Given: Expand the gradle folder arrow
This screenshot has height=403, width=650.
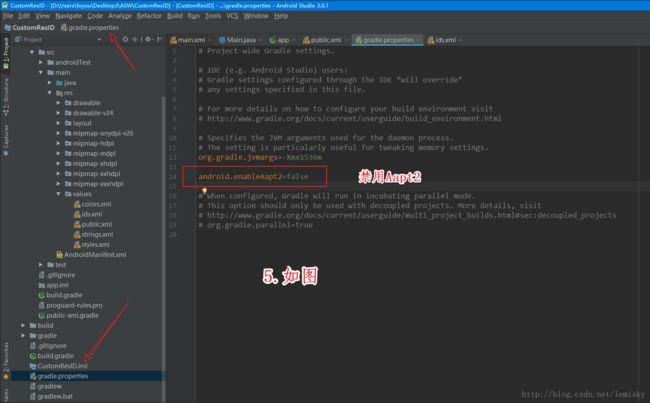Looking at the screenshot, I should (x=23, y=335).
